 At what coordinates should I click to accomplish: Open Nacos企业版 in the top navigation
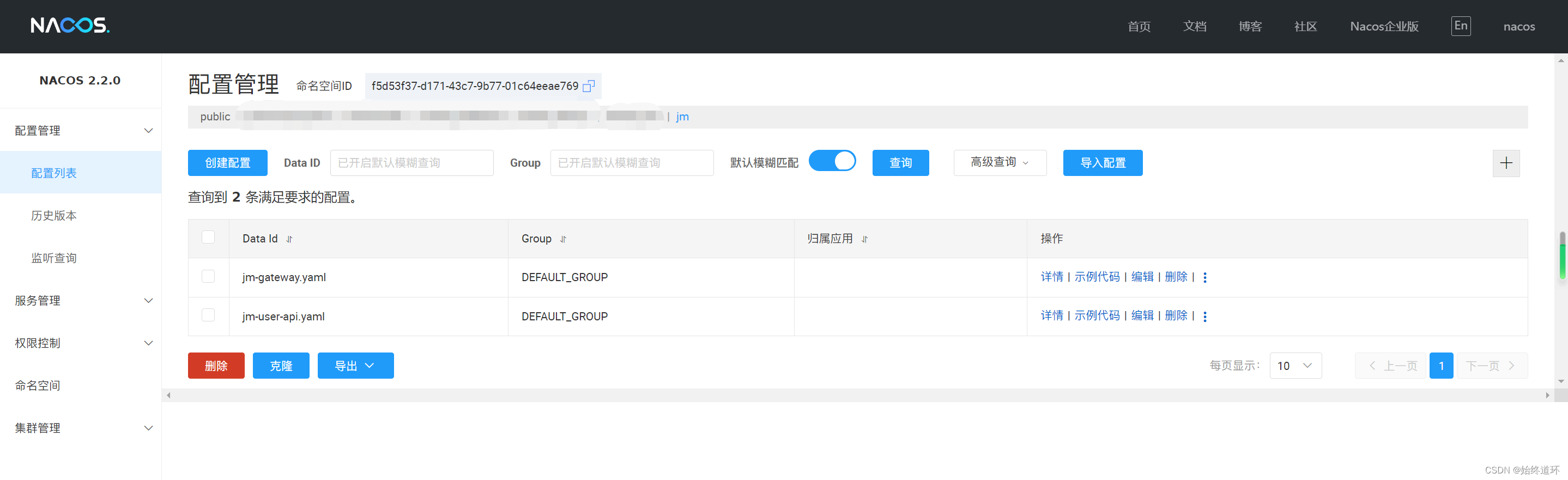point(1384,26)
